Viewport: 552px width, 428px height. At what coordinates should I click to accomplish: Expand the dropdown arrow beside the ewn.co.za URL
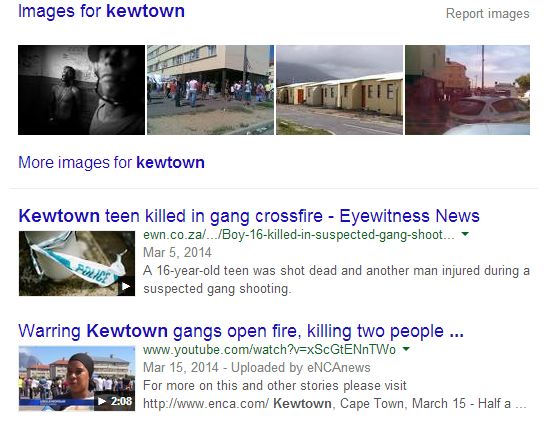(465, 234)
